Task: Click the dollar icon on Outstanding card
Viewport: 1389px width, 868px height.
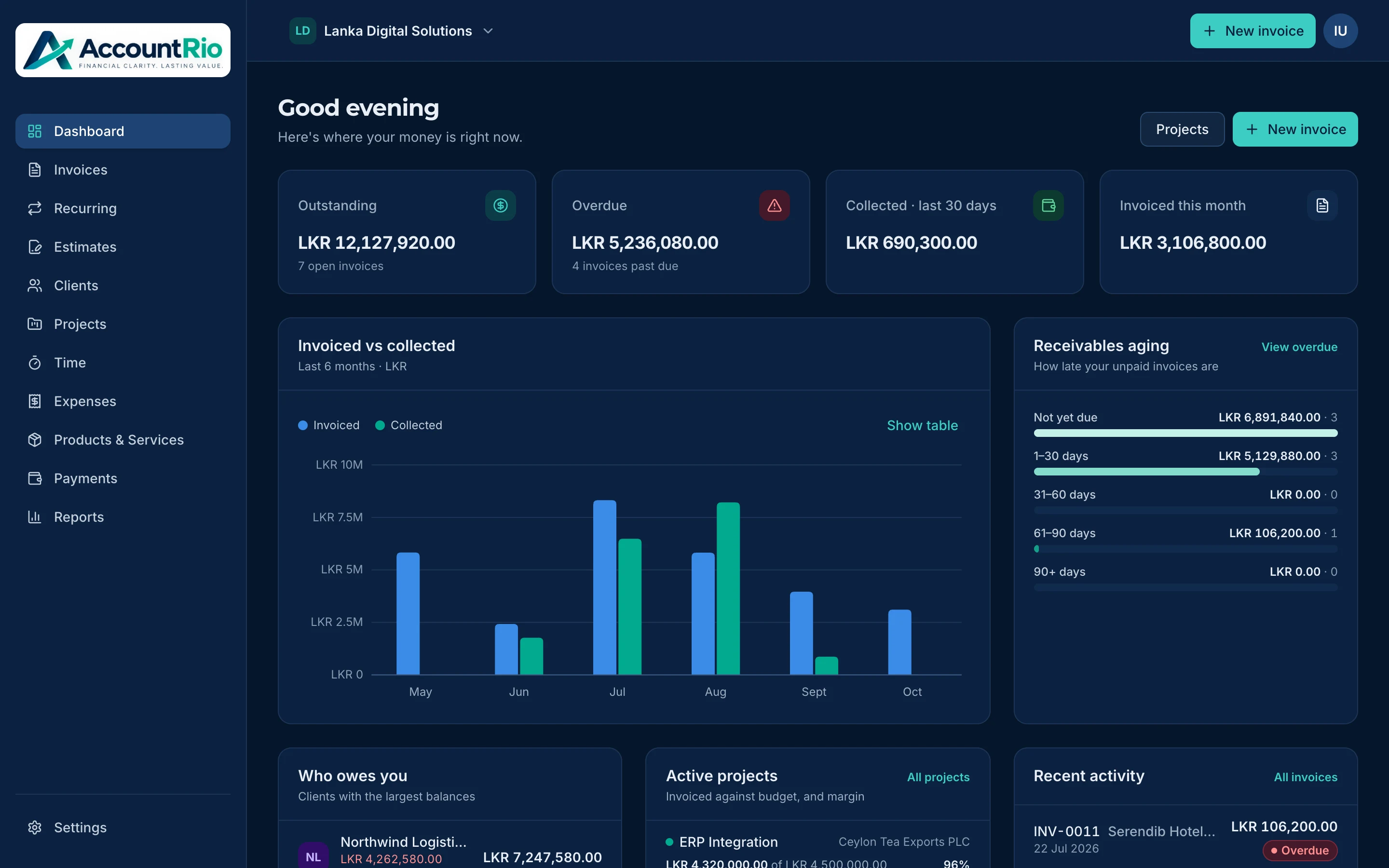Action: (x=501, y=205)
